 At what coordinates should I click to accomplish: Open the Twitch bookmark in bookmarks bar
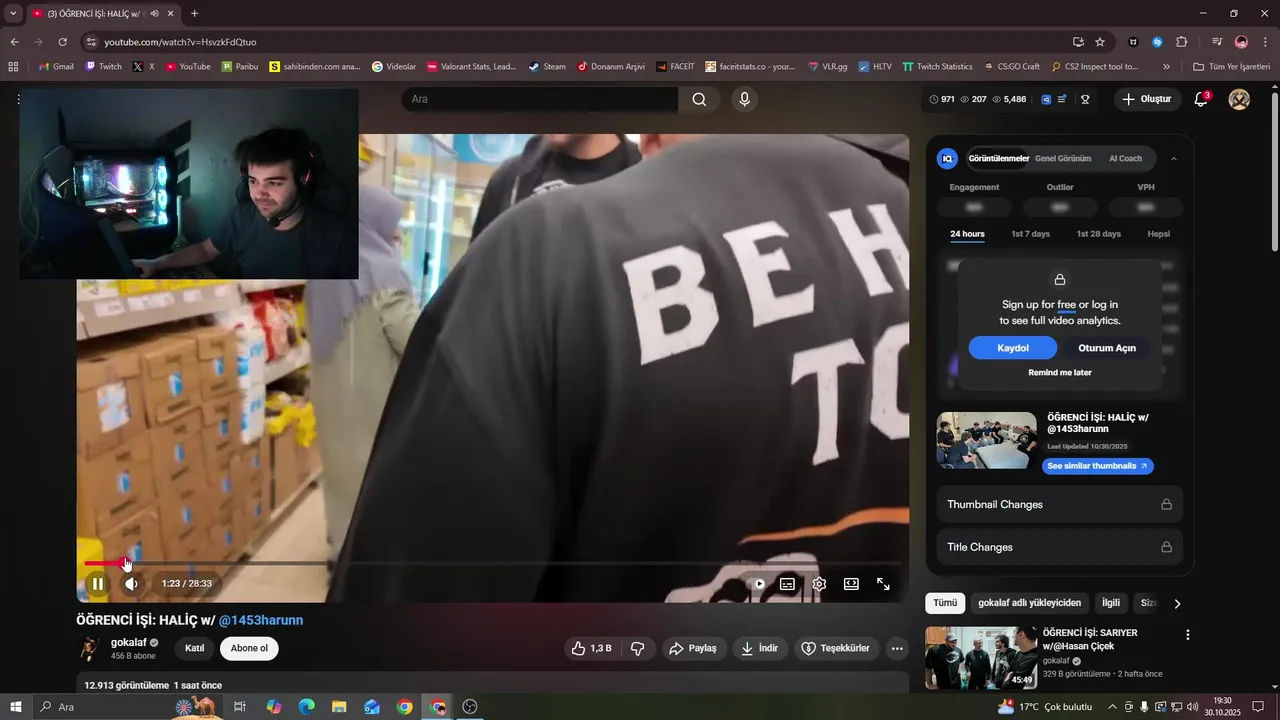click(103, 67)
